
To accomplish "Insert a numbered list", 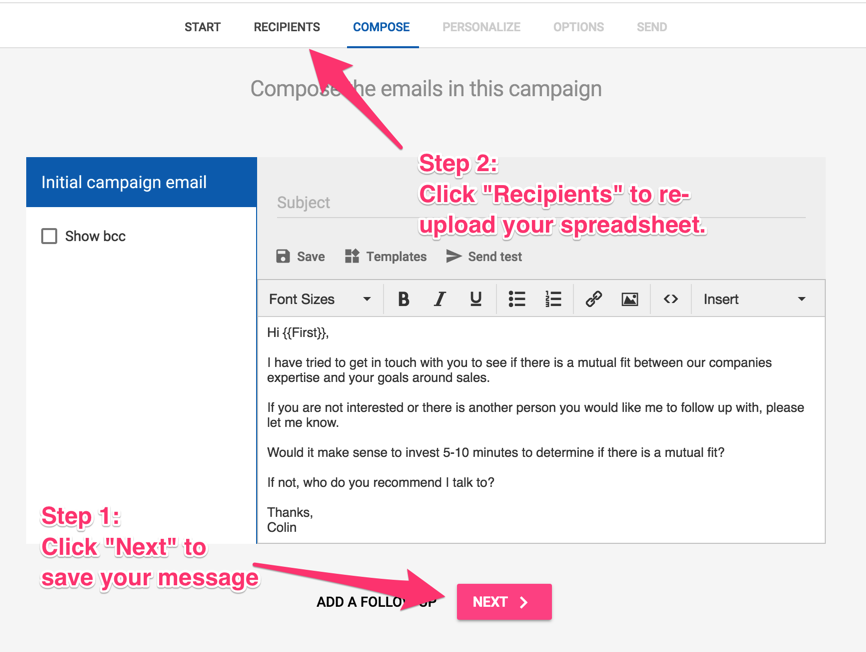I will (x=553, y=298).
